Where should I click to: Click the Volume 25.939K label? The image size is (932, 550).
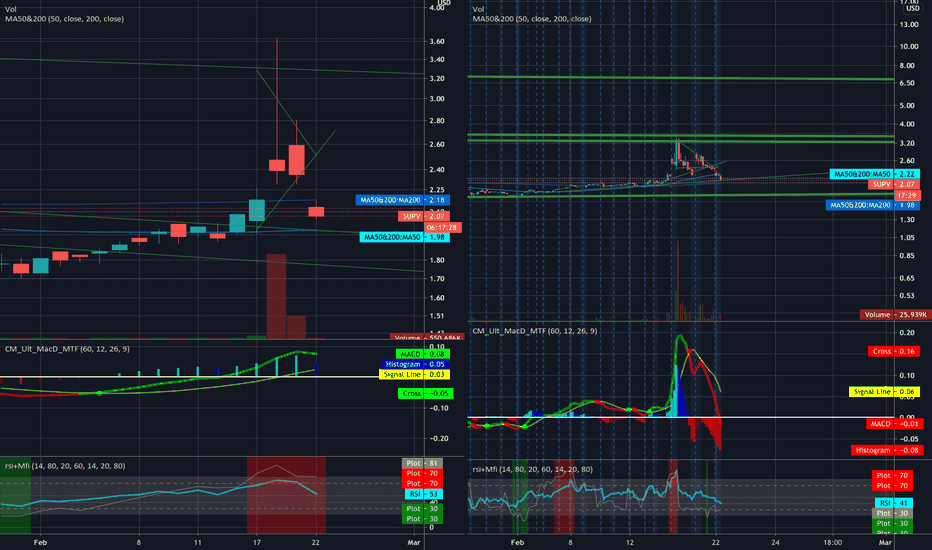pyautogui.click(x=895, y=315)
